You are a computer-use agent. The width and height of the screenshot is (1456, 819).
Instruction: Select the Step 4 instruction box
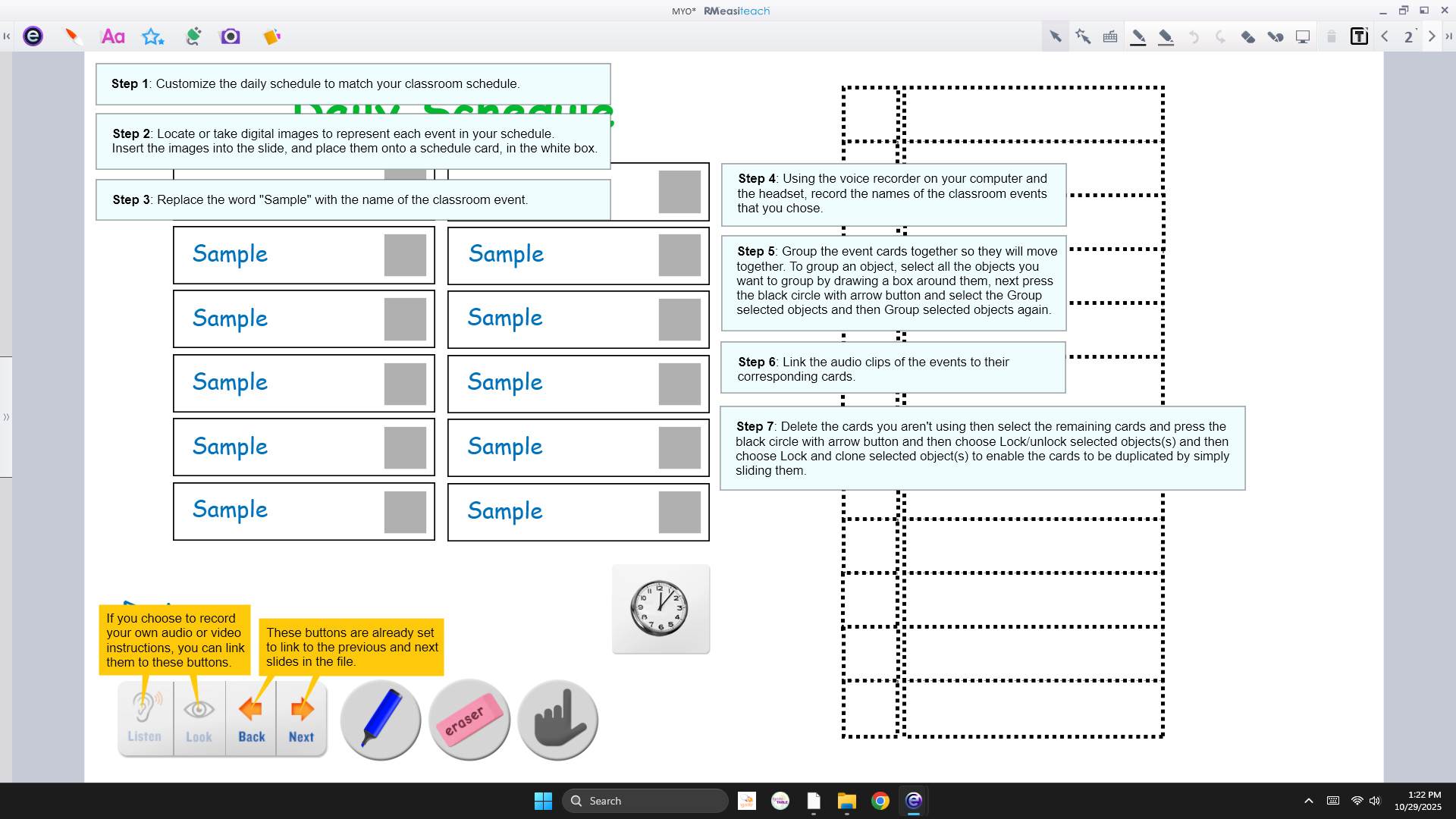[x=893, y=194]
